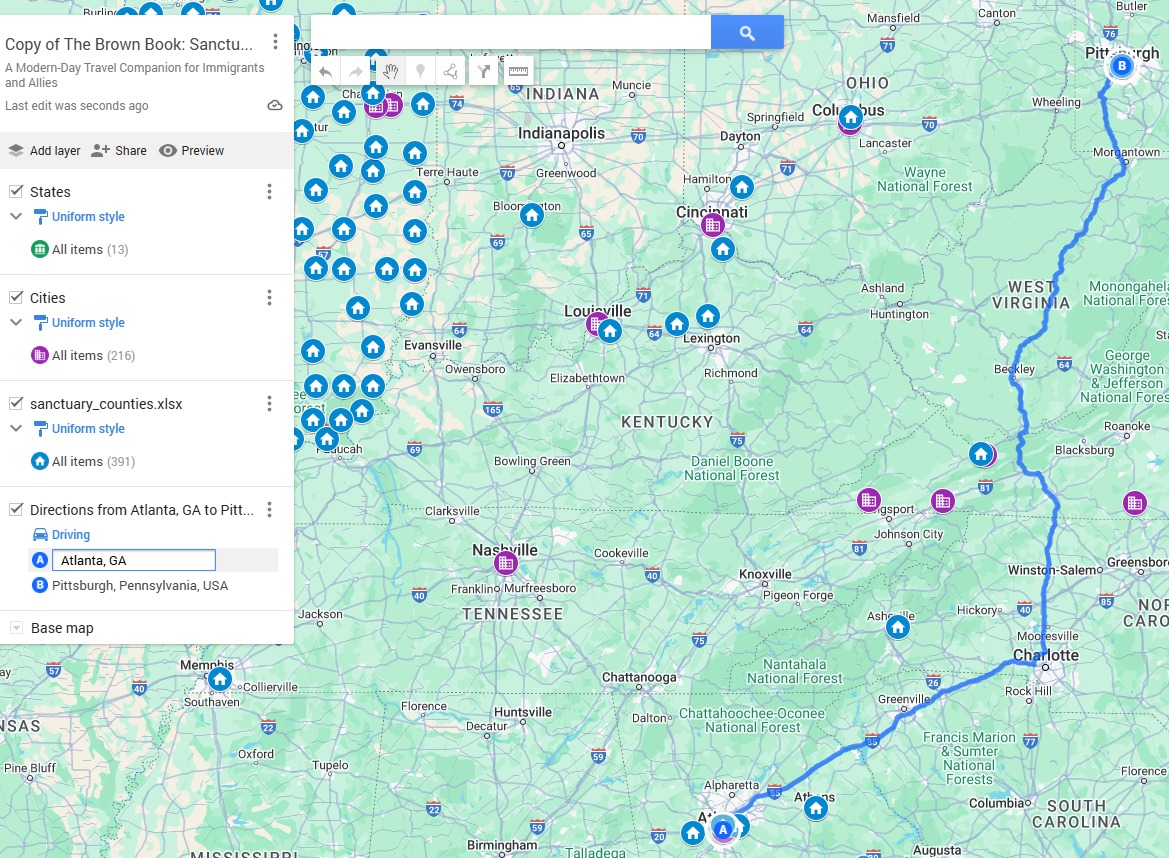
Task: Click the blue search magnifier button
Action: (x=747, y=33)
